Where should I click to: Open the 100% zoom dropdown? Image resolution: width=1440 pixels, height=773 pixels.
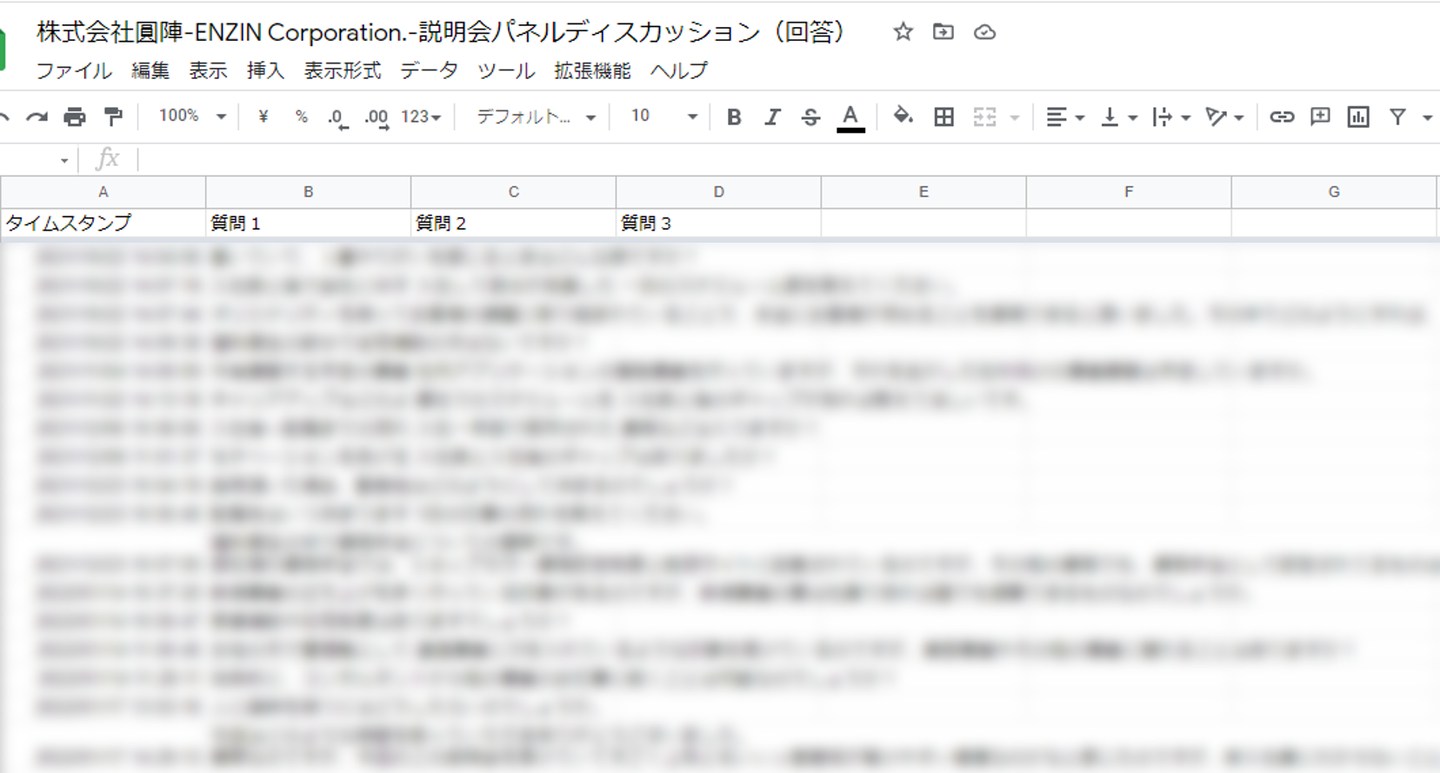[192, 117]
